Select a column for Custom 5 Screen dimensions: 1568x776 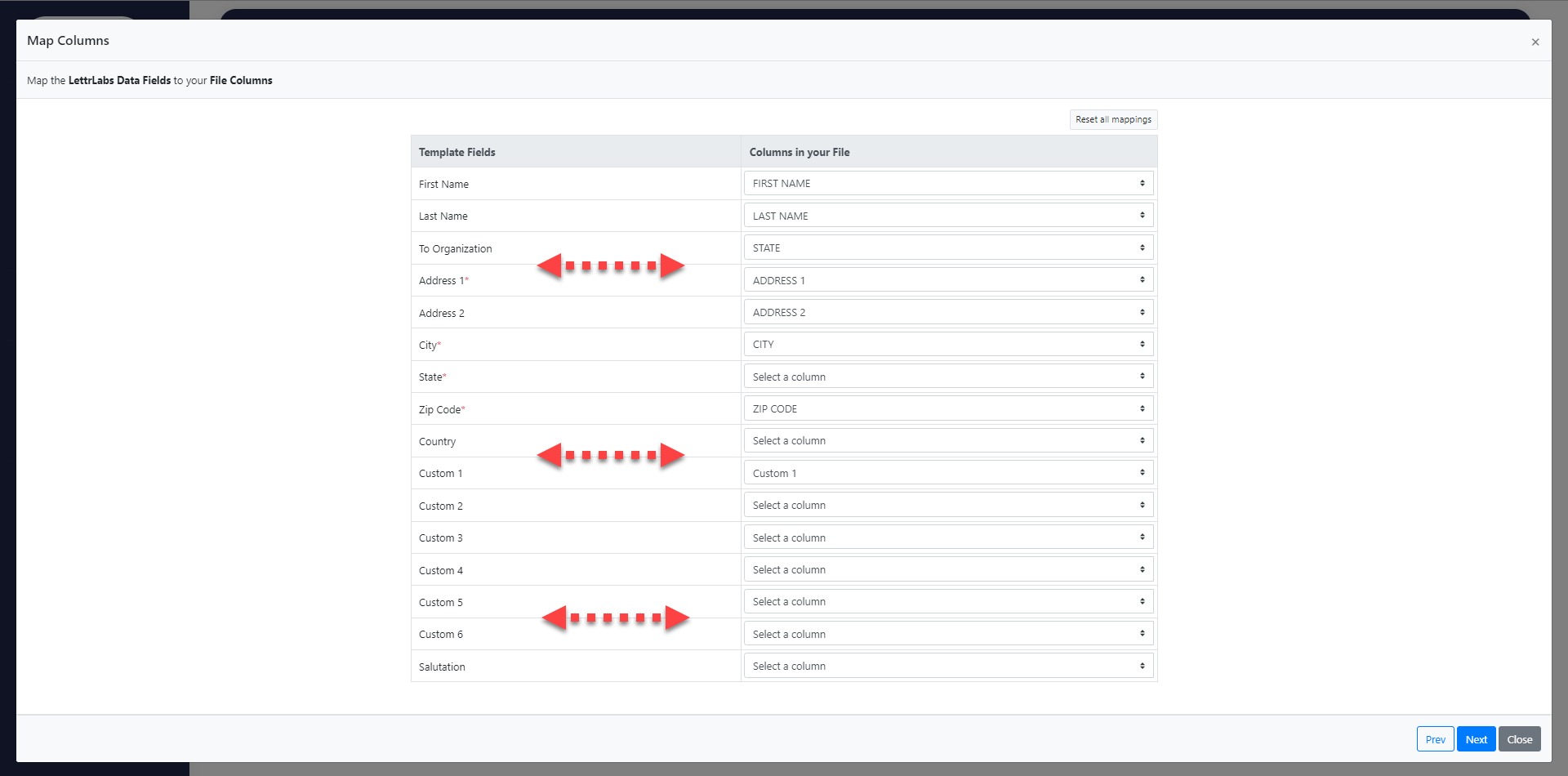(x=947, y=601)
